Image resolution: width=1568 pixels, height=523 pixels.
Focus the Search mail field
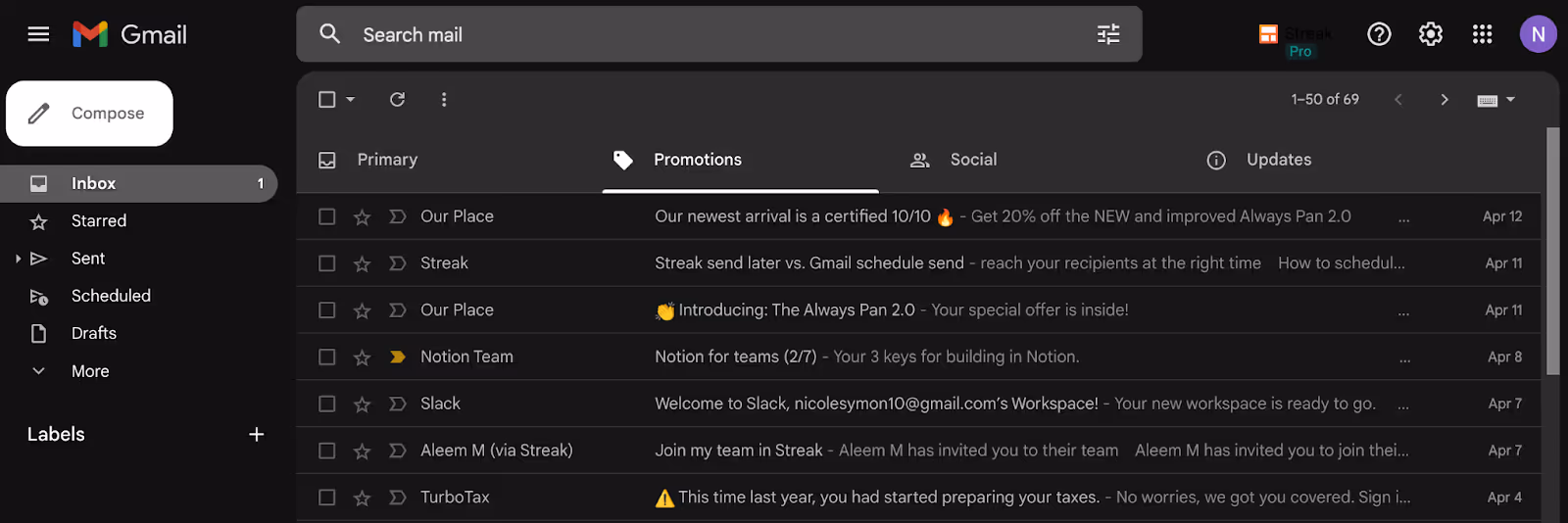(719, 34)
